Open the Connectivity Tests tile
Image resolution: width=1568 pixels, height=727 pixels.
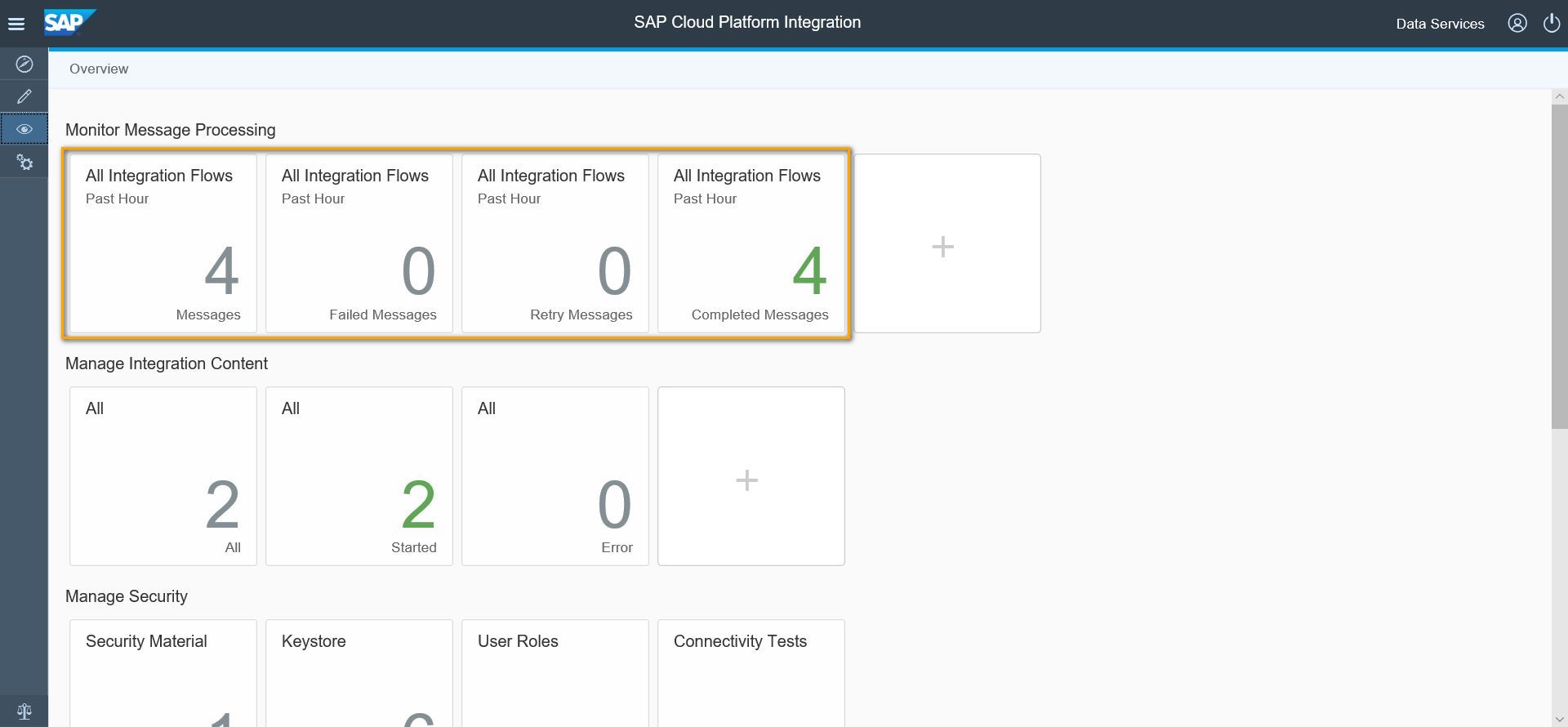(x=751, y=673)
